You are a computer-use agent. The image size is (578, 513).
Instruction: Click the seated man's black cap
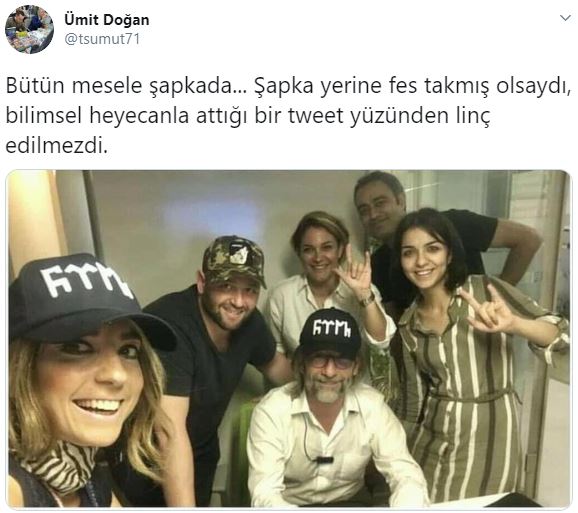tap(330, 332)
